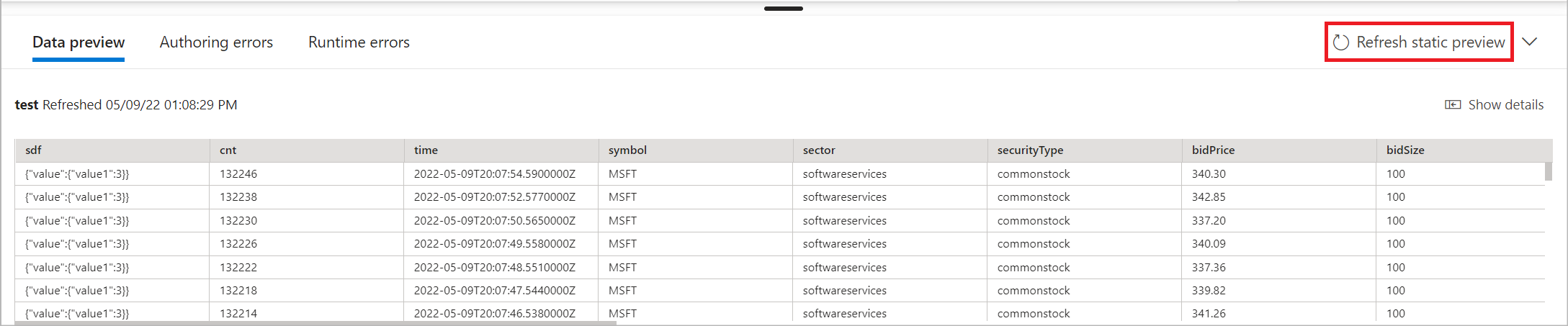Click the refresh circular arrow icon
The height and width of the screenshot is (326, 1568).
point(1340,42)
